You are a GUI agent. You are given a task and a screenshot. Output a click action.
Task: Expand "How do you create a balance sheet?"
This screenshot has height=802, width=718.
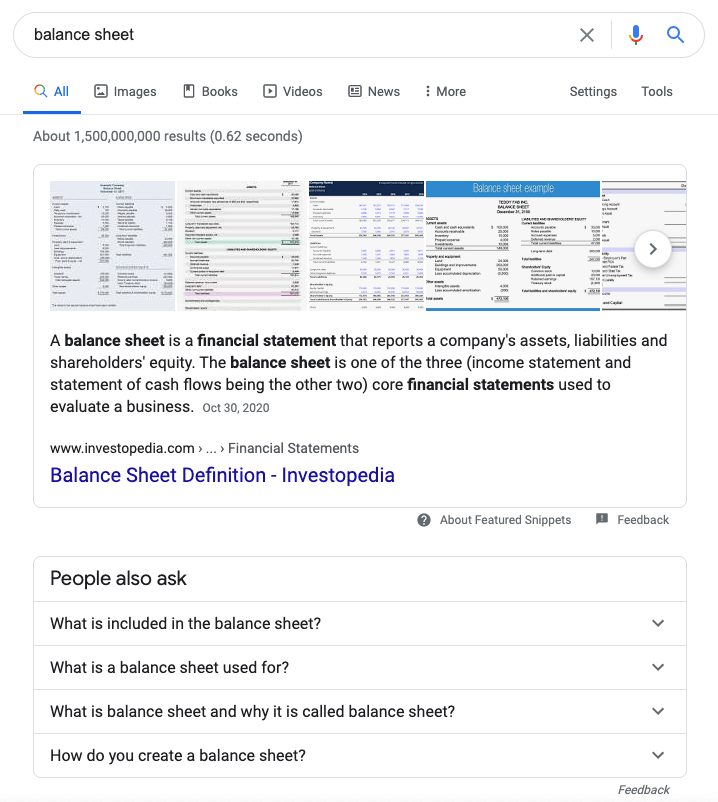pos(359,755)
